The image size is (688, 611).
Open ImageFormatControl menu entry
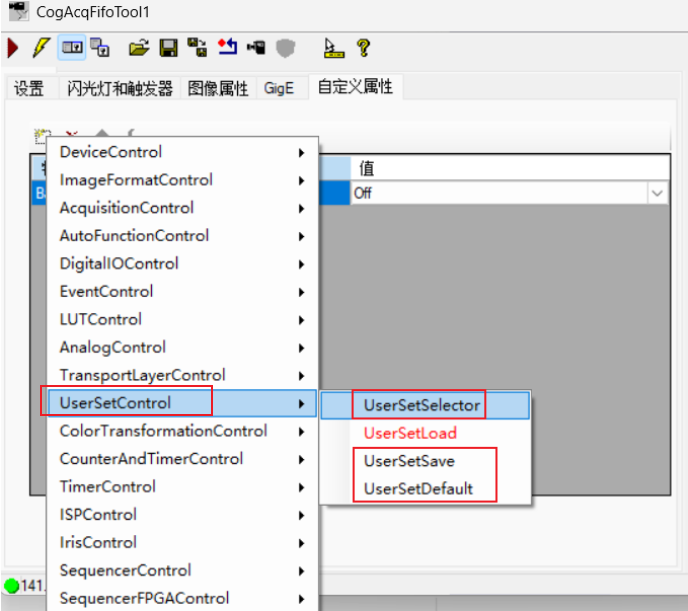182,180
